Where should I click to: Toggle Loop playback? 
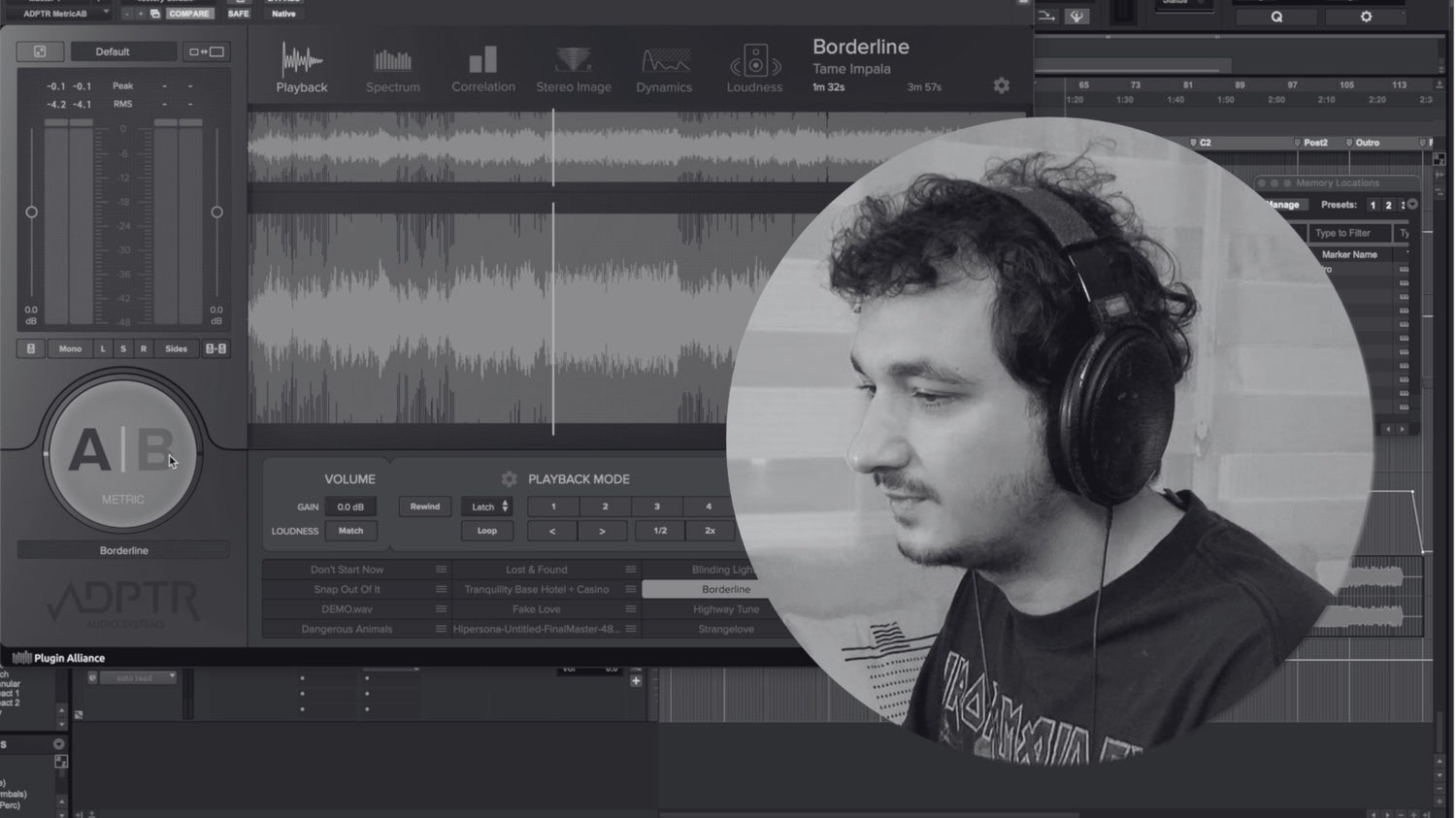click(486, 531)
